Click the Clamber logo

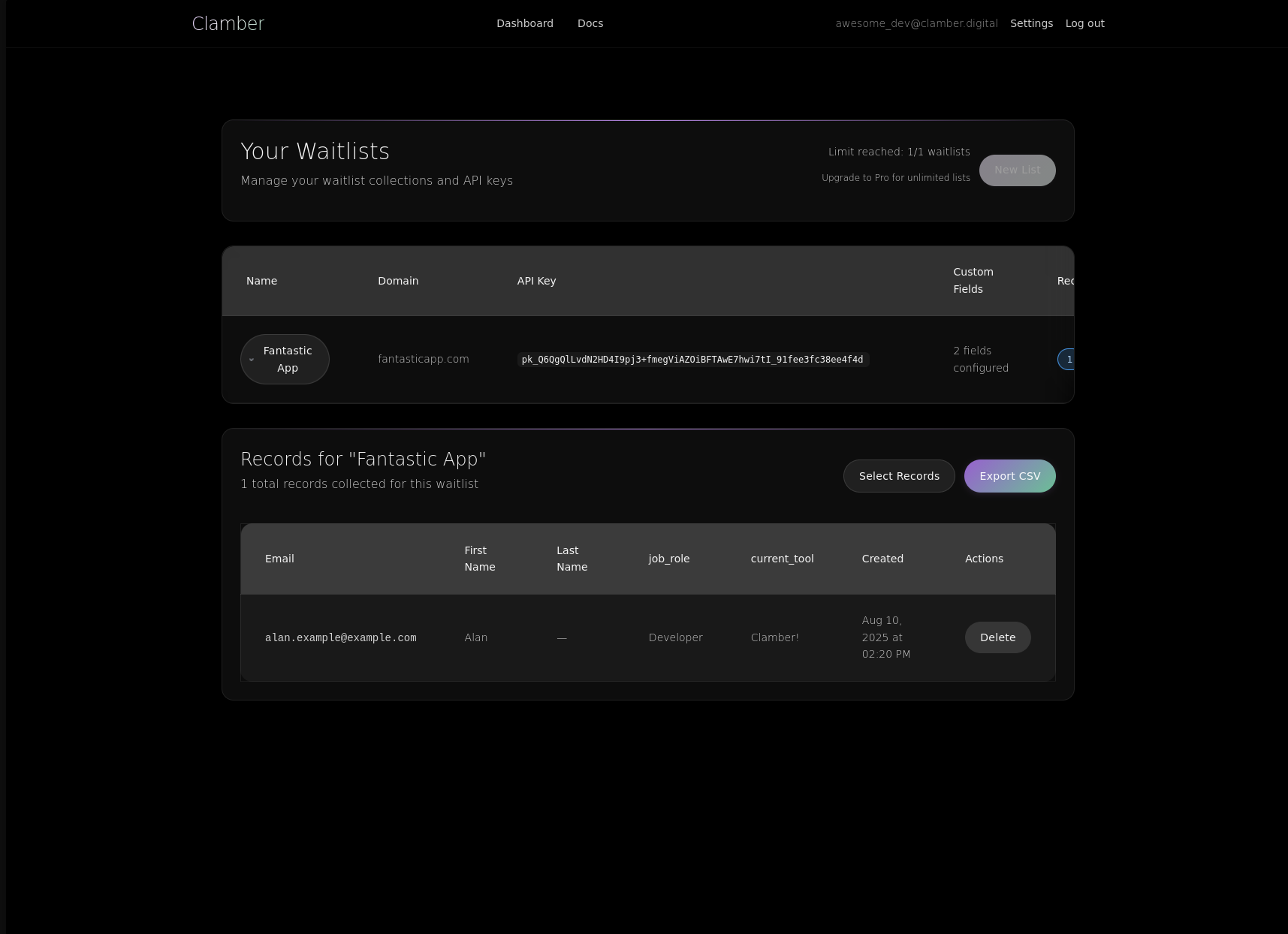[228, 24]
